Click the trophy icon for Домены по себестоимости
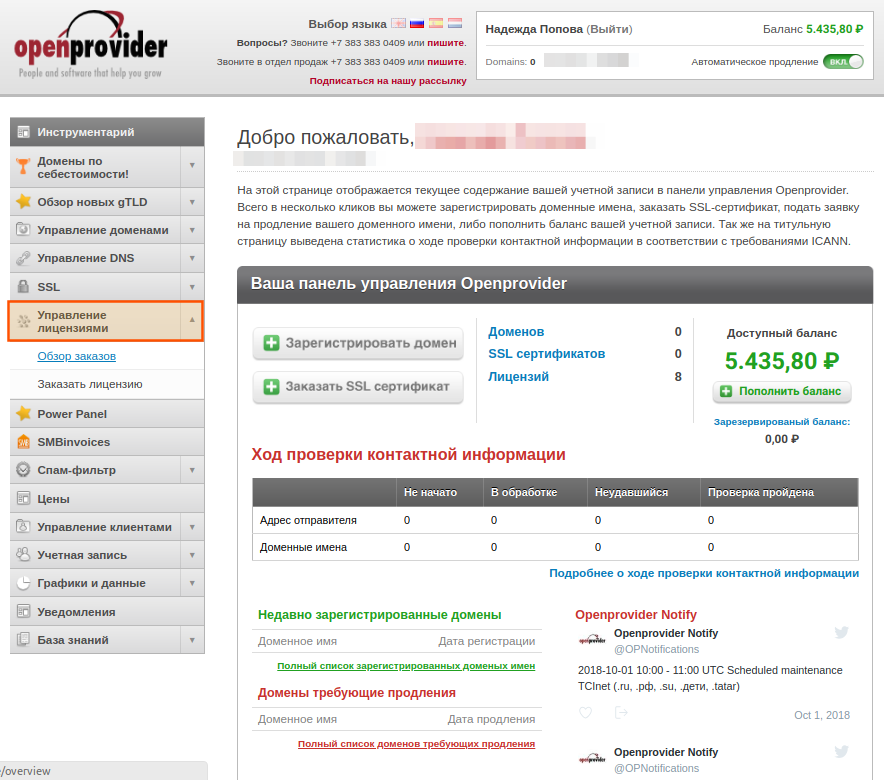884x780 pixels. pos(23,166)
